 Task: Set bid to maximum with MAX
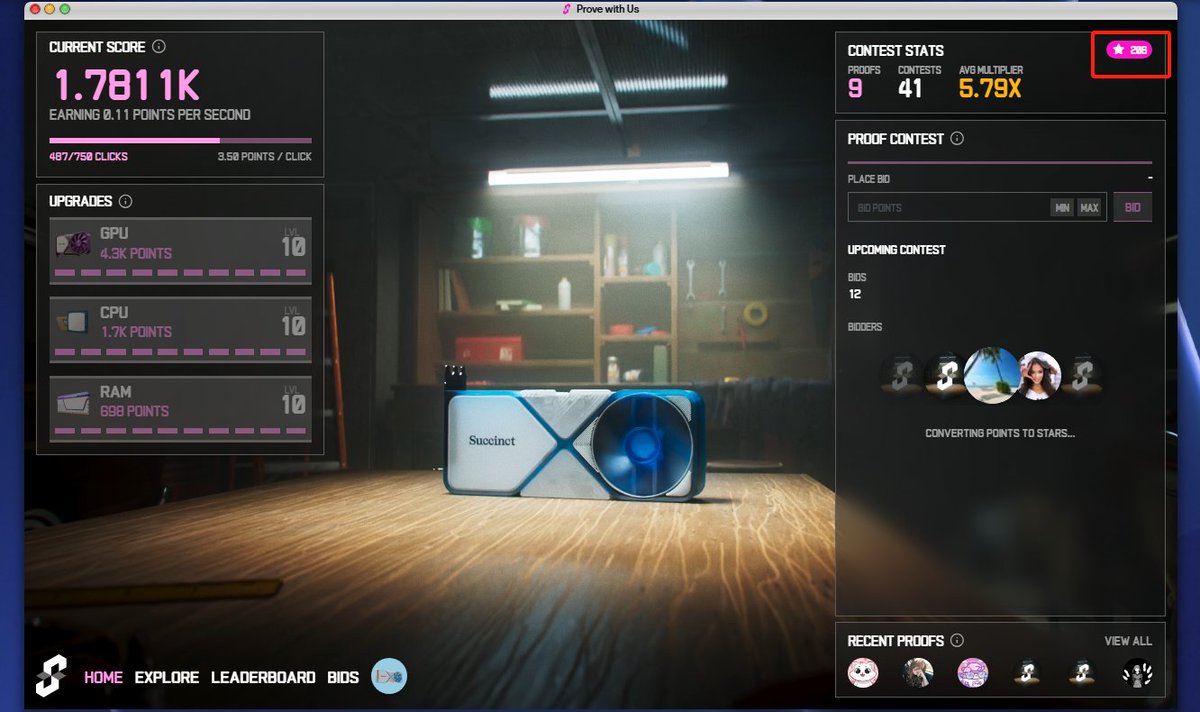[x=1089, y=208]
